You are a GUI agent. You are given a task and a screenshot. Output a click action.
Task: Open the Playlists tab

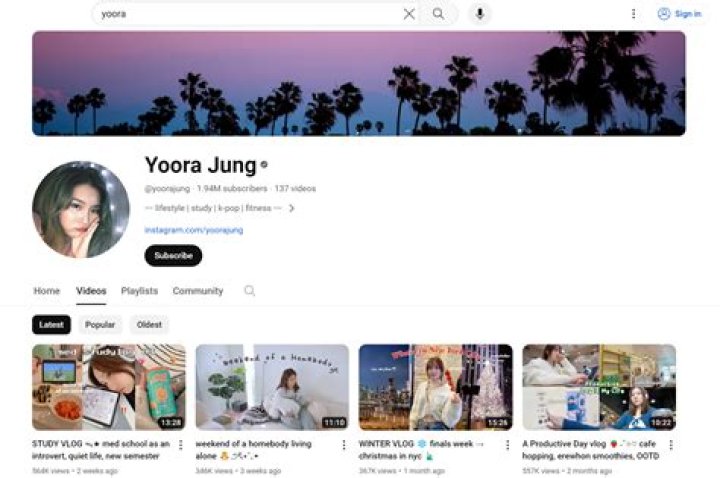point(139,291)
